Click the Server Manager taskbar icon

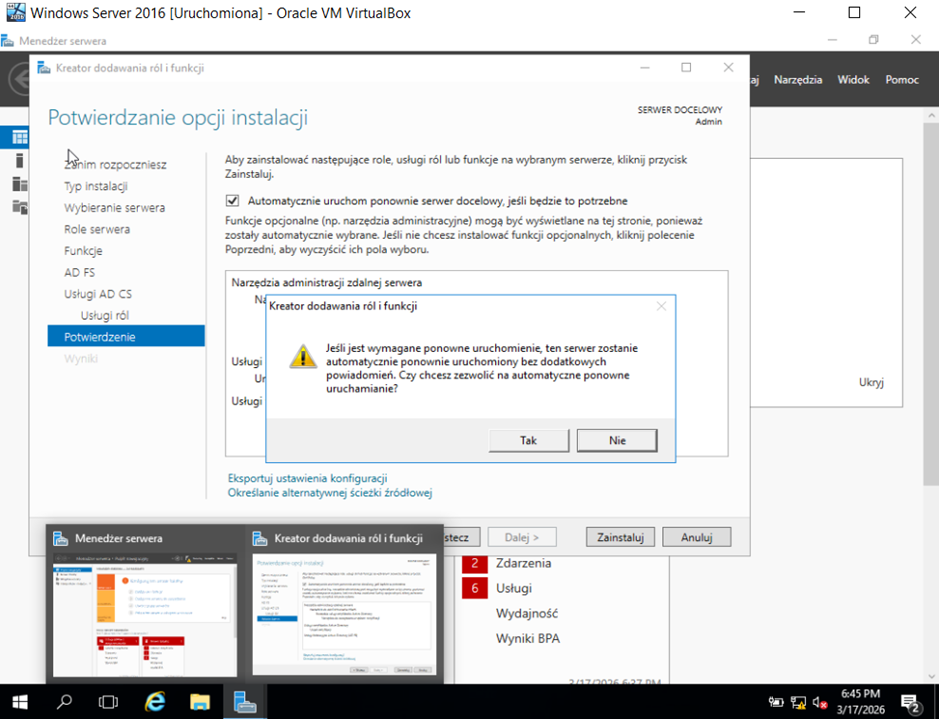tap(245, 701)
